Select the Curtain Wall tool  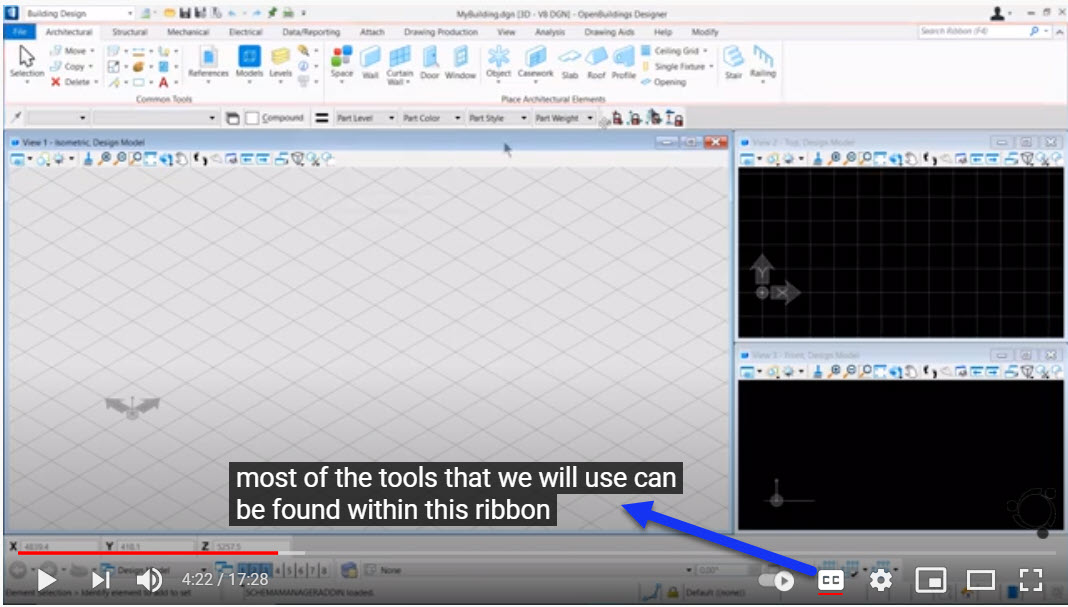400,64
